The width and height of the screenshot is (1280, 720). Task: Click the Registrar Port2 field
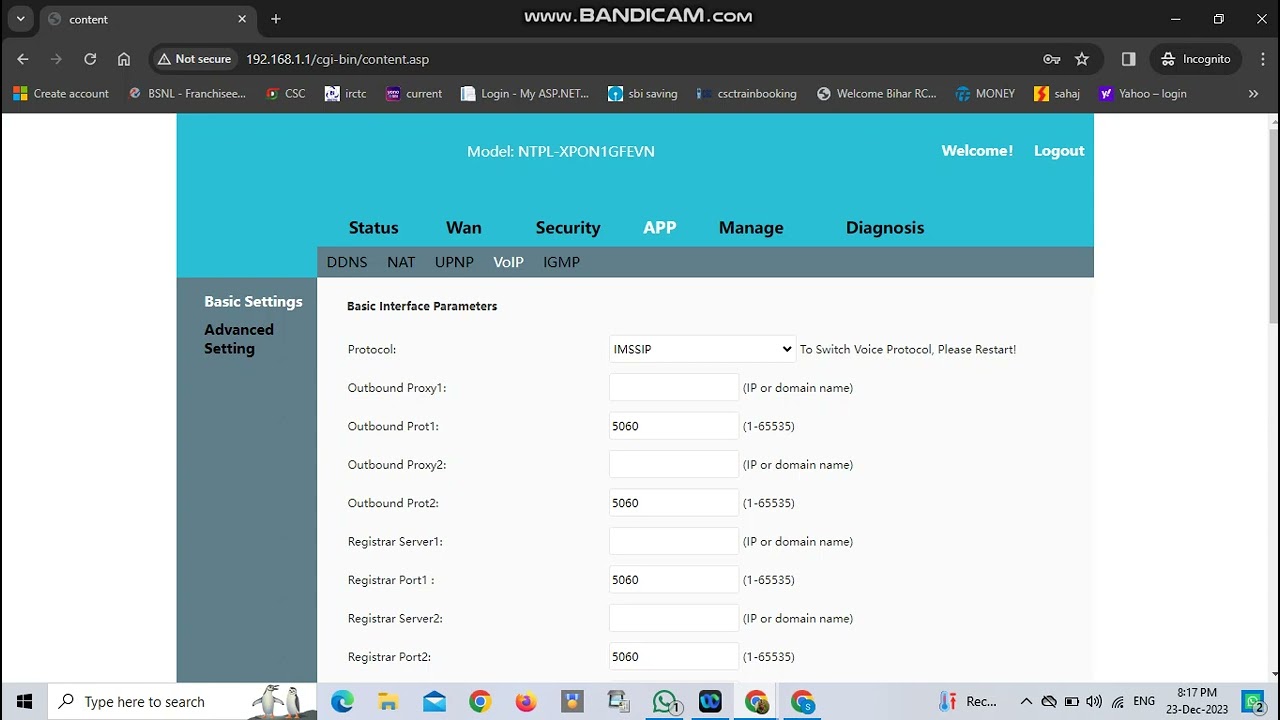pyautogui.click(x=674, y=657)
